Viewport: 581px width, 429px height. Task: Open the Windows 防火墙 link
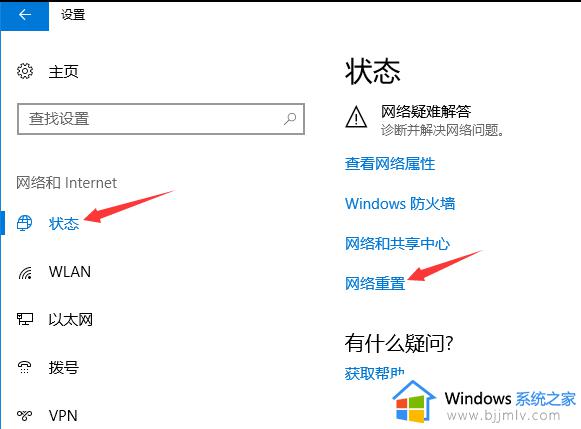[x=400, y=203]
